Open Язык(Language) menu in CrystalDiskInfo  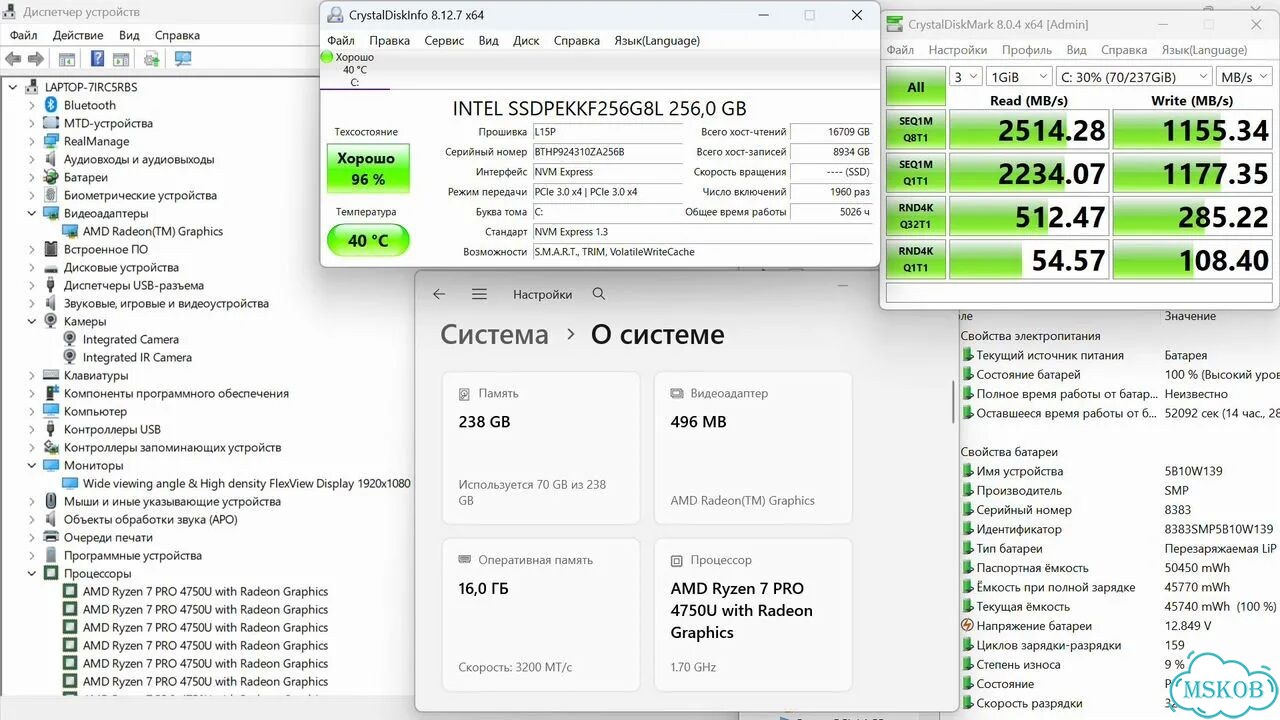point(657,41)
